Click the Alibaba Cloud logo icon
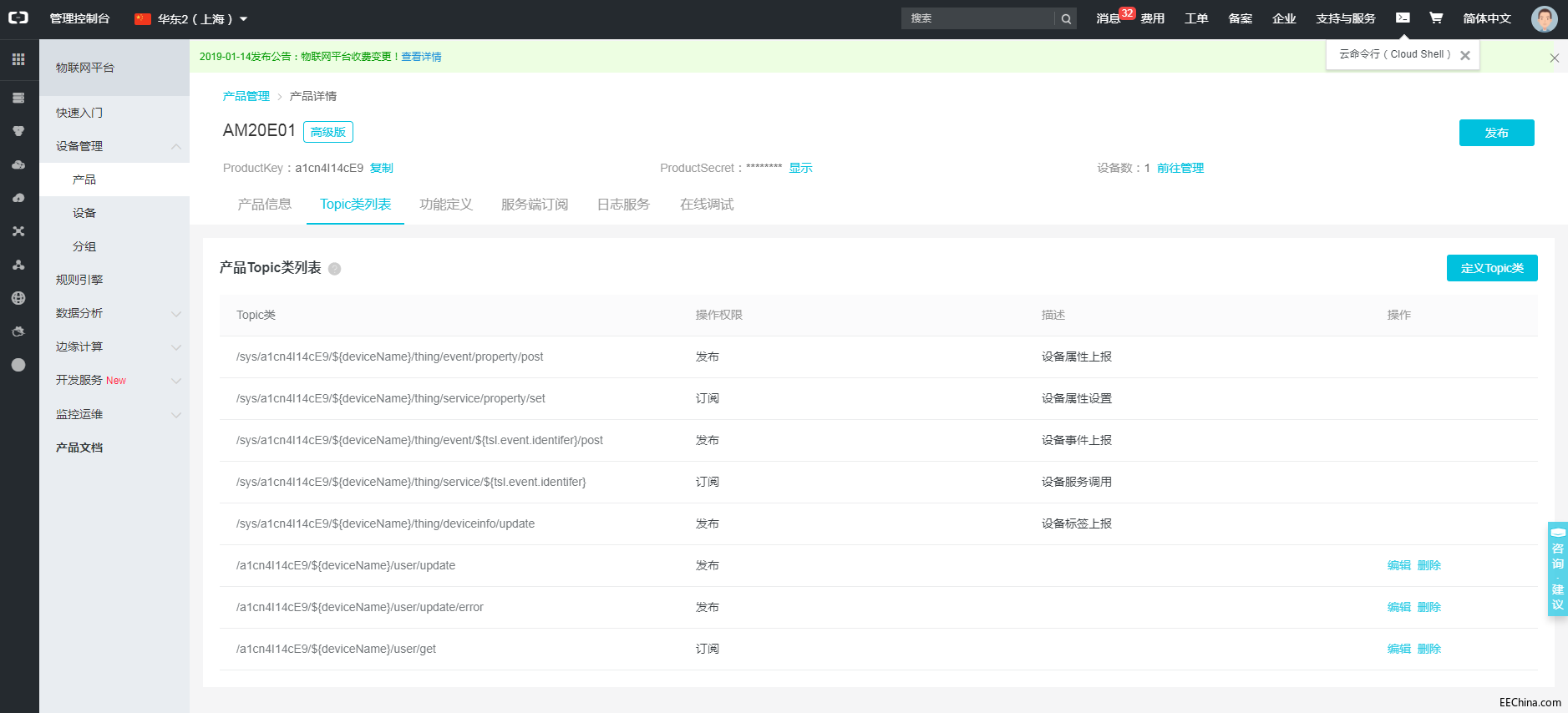This screenshot has width=1568, height=713. [18, 18]
